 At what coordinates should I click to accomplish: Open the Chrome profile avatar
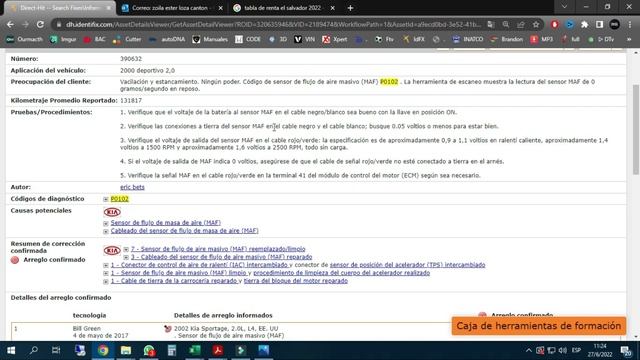614,24
